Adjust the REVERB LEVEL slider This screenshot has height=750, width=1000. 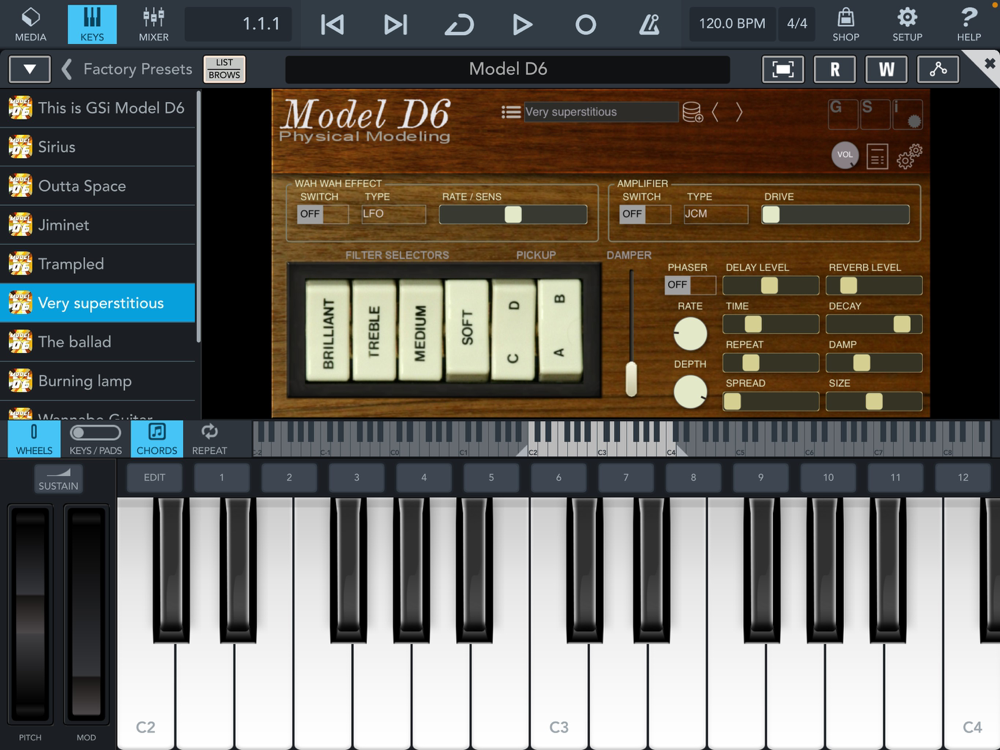tap(874, 286)
